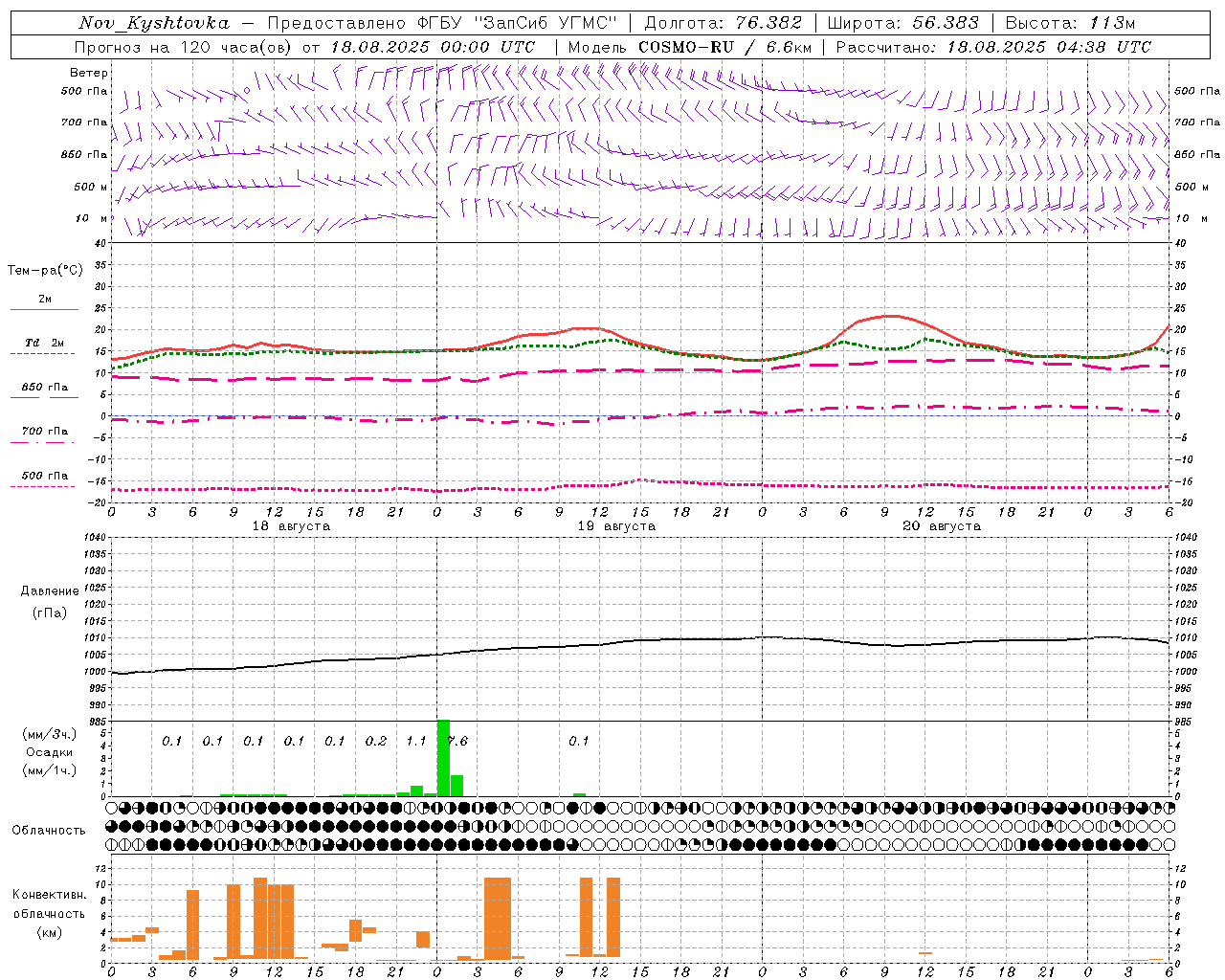This screenshot has height=980, width=1225.
Task: Click the Td 2м dew point legend entry
Action: [44, 343]
